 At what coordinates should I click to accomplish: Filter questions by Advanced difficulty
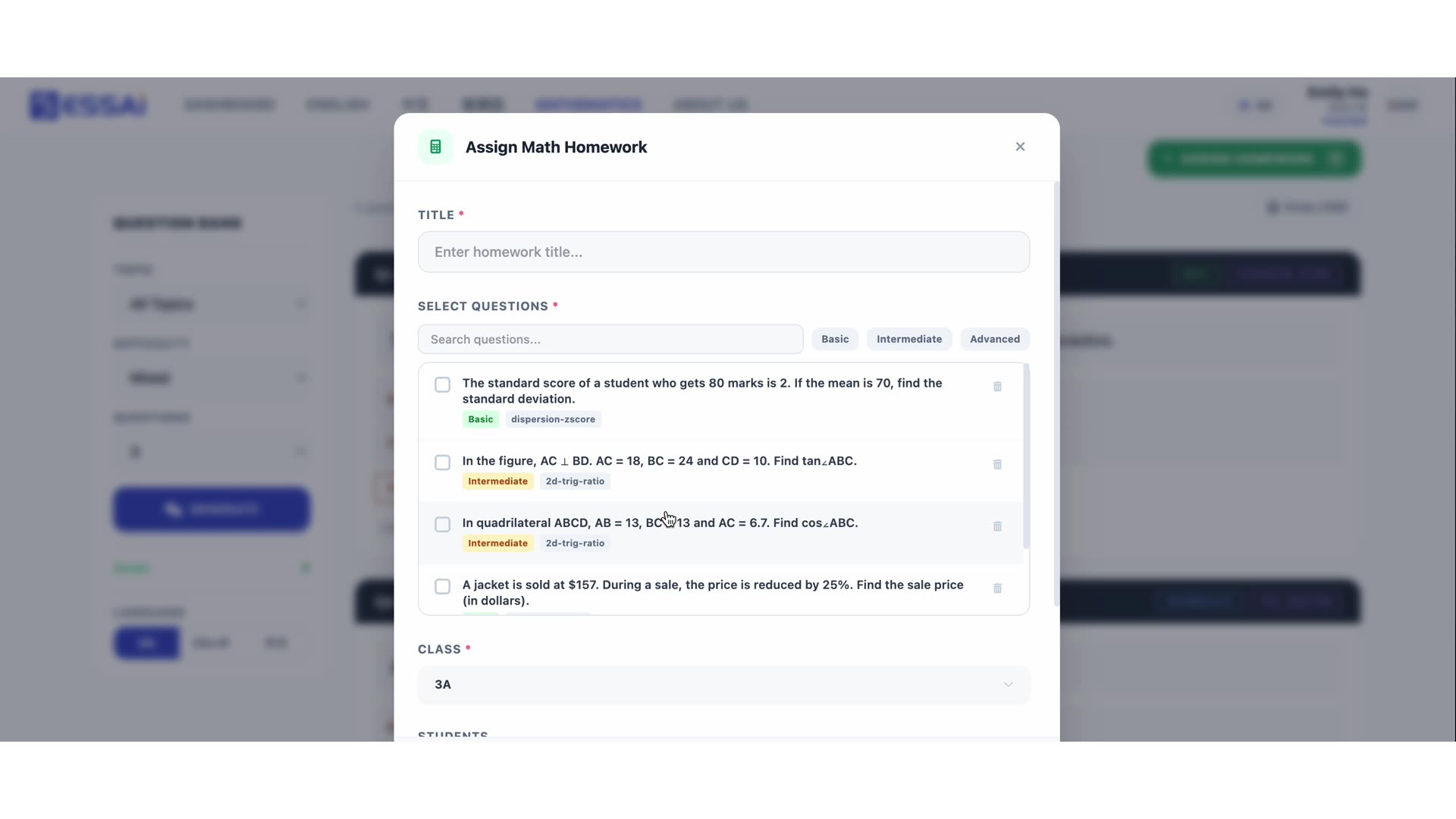click(x=994, y=339)
